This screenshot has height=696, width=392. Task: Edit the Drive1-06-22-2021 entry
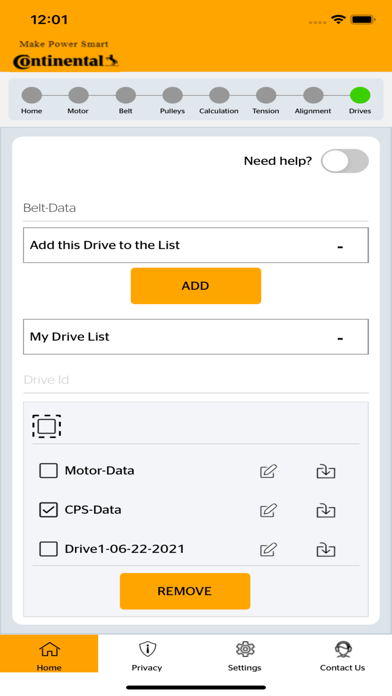(x=269, y=549)
